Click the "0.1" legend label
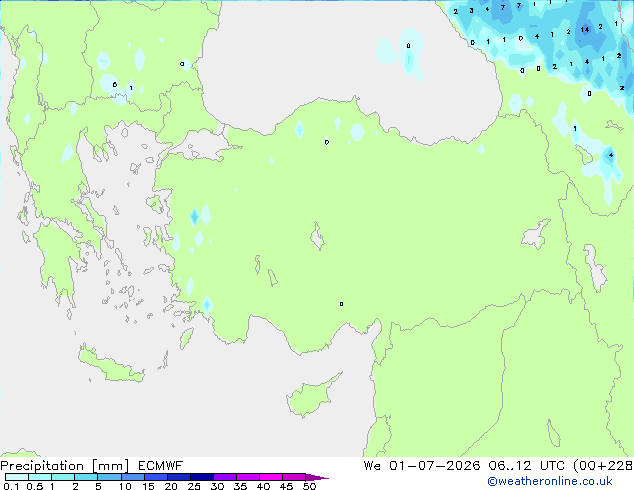The image size is (634, 490). point(11,486)
